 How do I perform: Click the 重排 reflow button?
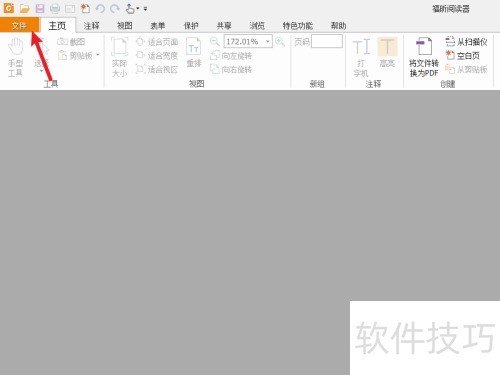coord(194,53)
